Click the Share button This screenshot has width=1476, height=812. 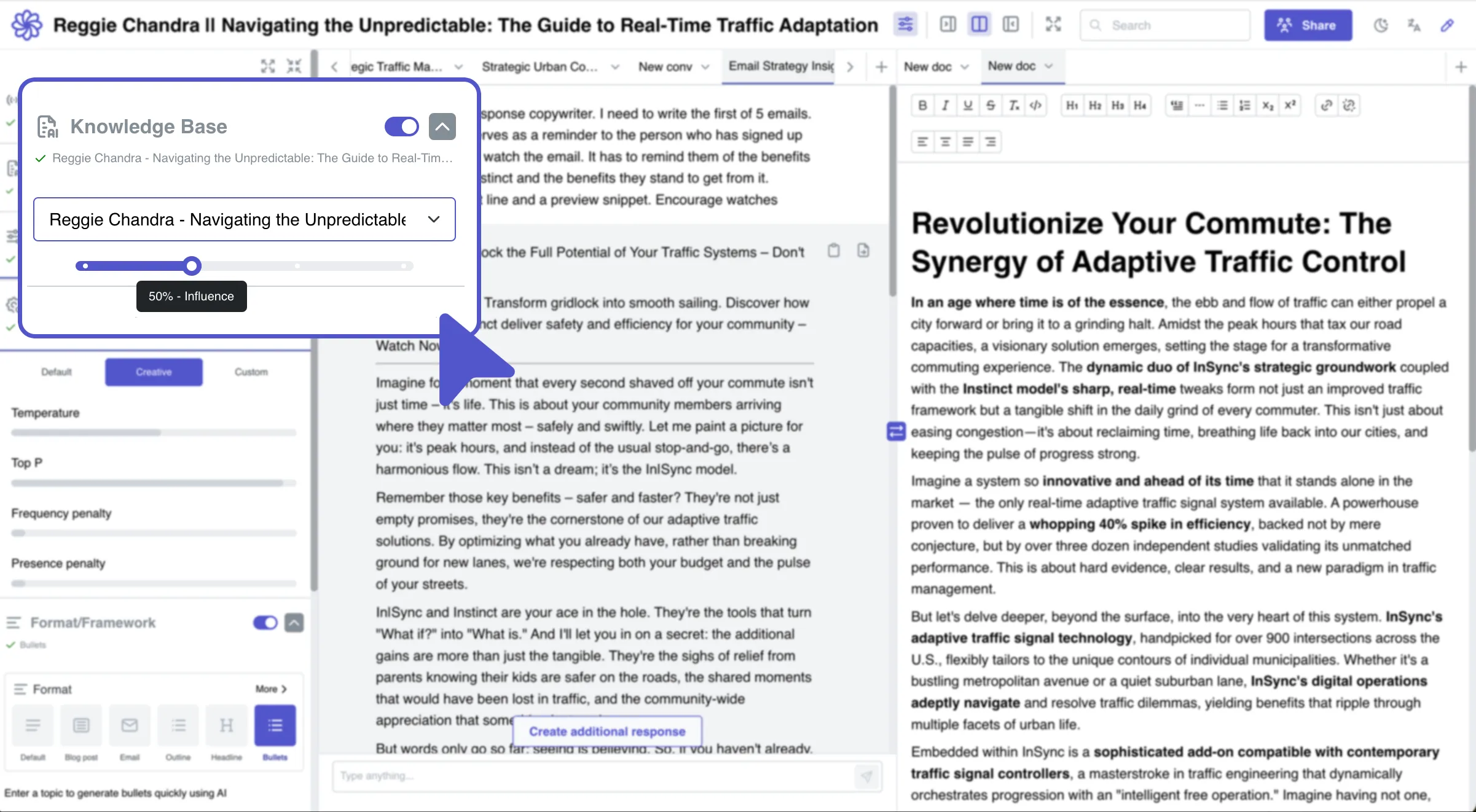tap(1308, 25)
